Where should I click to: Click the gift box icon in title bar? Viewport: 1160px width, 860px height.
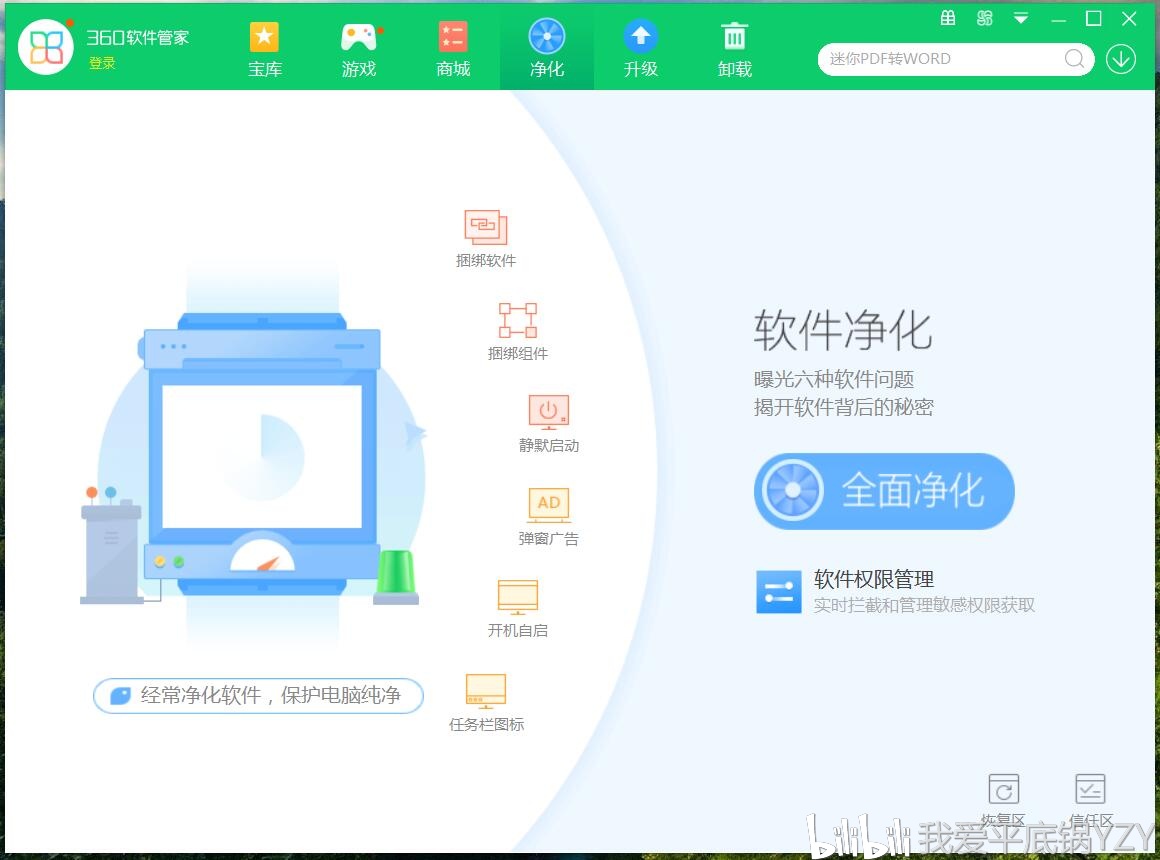948,19
